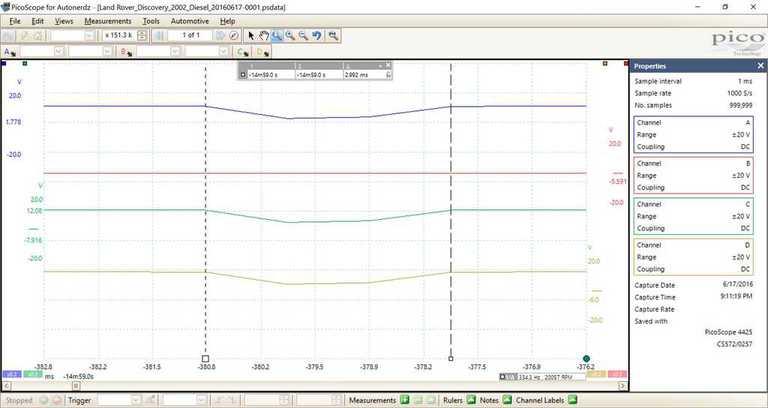Open the Measurements menu
This screenshot has width=768, height=408.
coord(108,20)
